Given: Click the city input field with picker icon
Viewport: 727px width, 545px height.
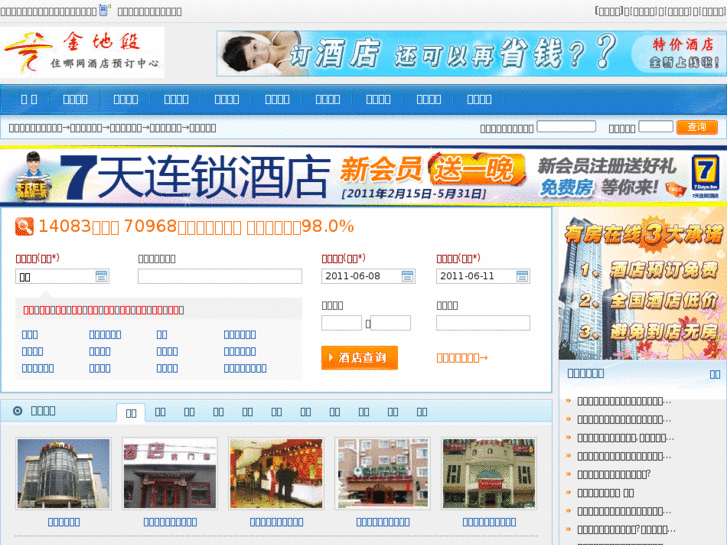Looking at the screenshot, I should 62,276.
